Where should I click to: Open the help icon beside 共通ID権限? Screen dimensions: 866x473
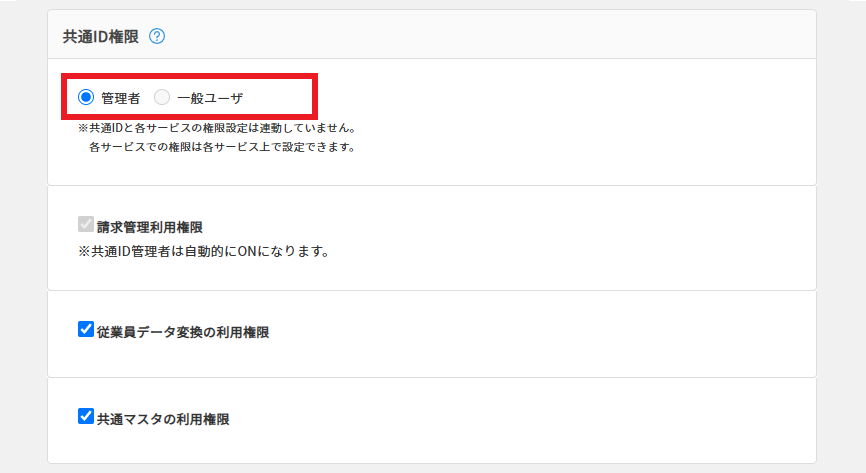(x=157, y=36)
